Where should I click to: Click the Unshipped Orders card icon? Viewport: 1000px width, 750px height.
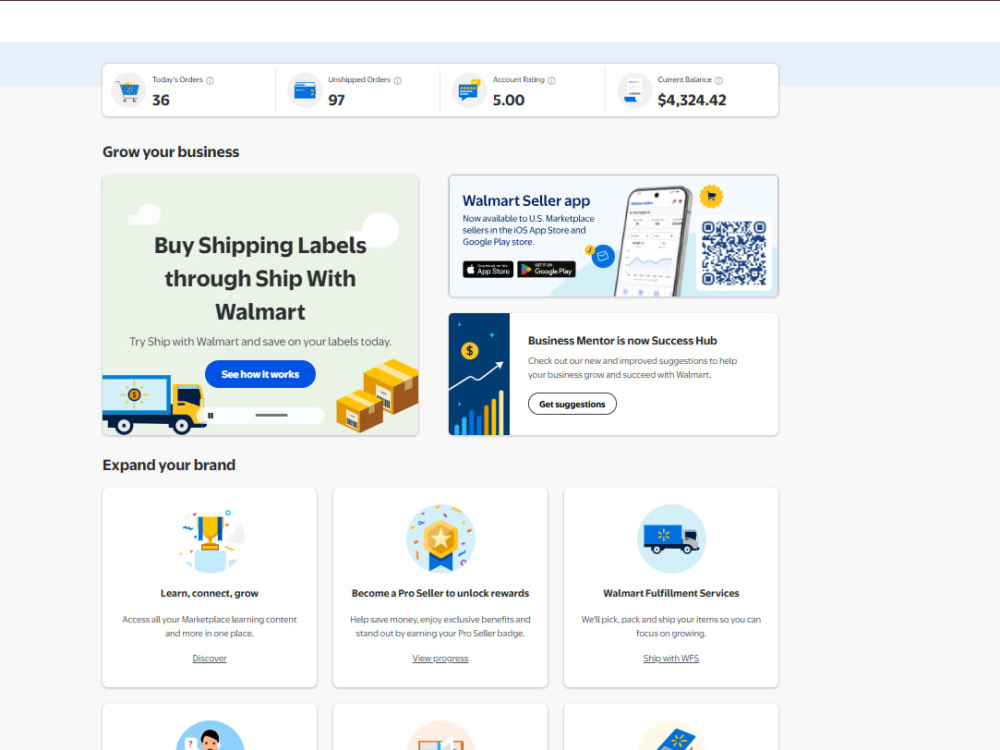[x=305, y=91]
